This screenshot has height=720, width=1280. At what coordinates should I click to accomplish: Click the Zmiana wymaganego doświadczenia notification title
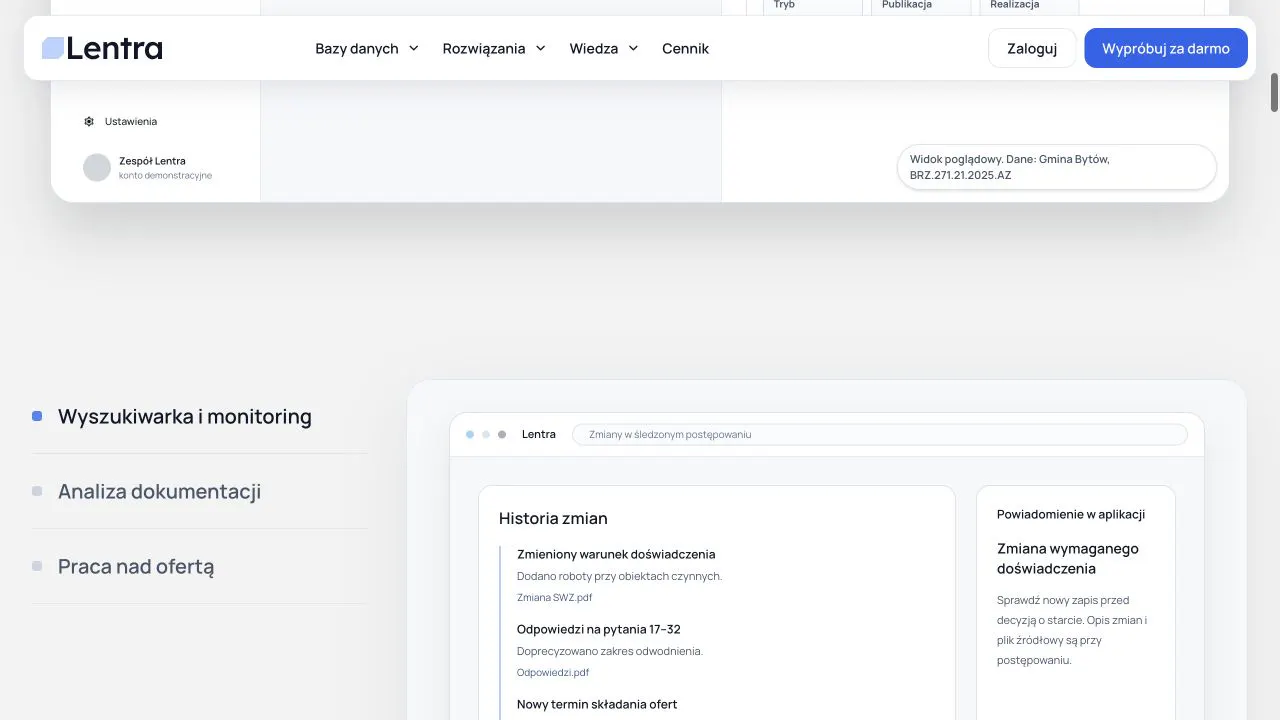[x=1068, y=558]
